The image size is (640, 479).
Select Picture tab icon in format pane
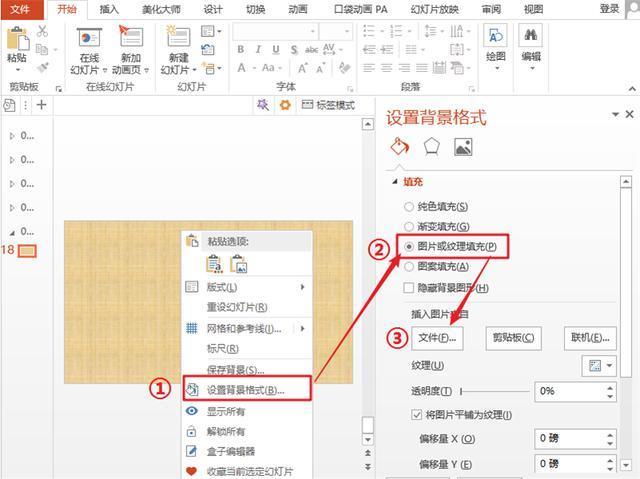tap(463, 147)
